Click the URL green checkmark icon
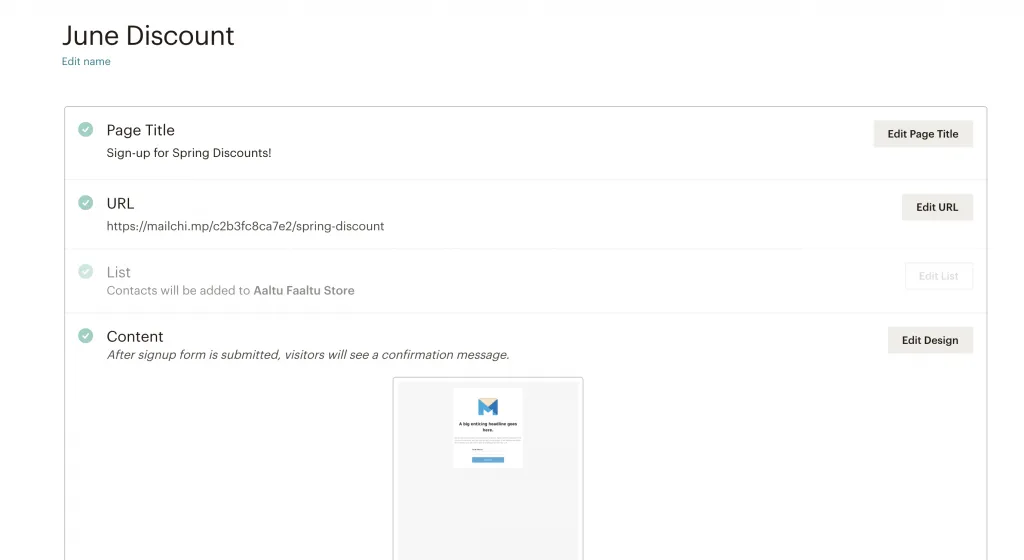1024x560 pixels. [x=86, y=202]
